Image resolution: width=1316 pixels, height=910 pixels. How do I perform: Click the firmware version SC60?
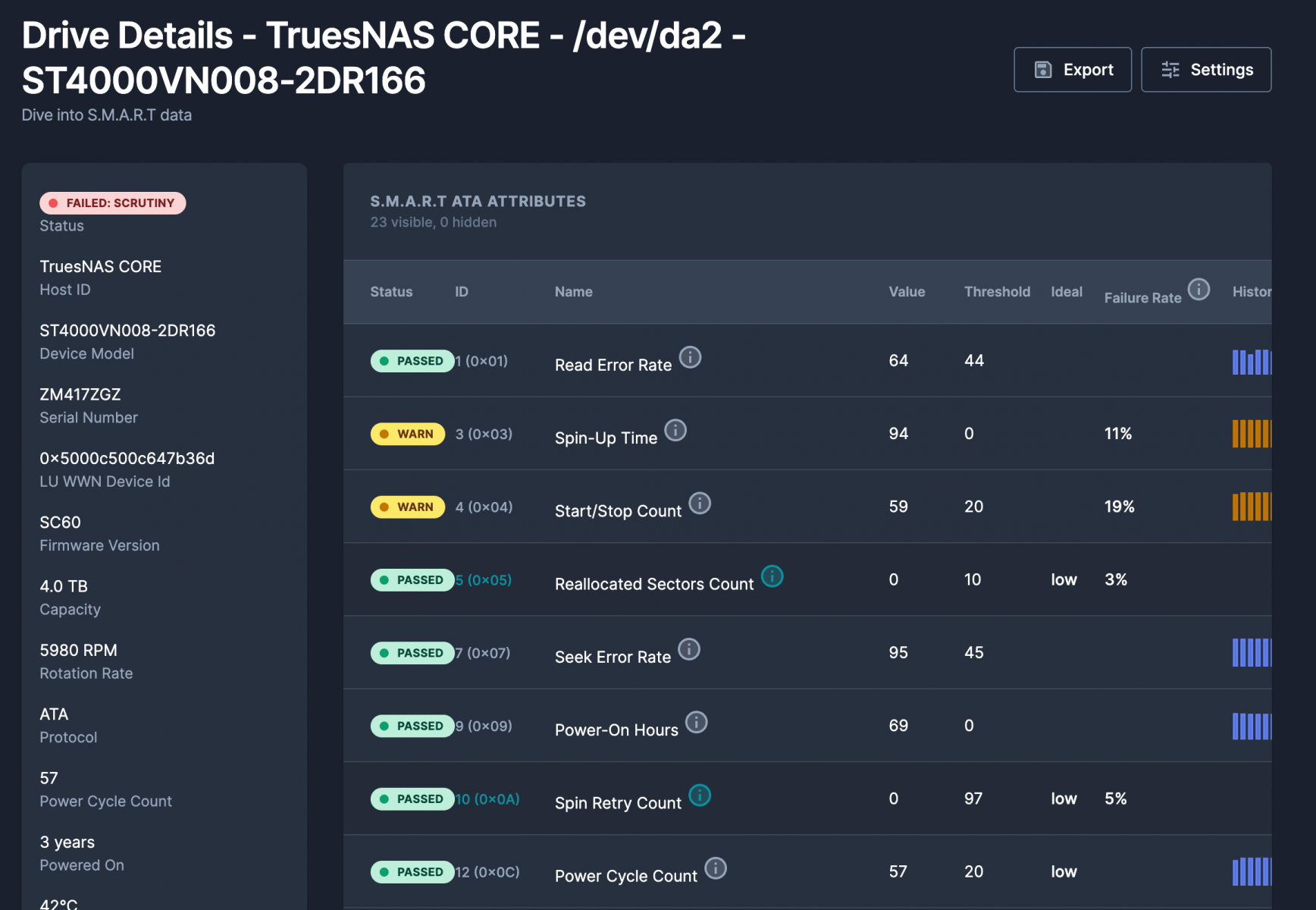pyautogui.click(x=60, y=522)
